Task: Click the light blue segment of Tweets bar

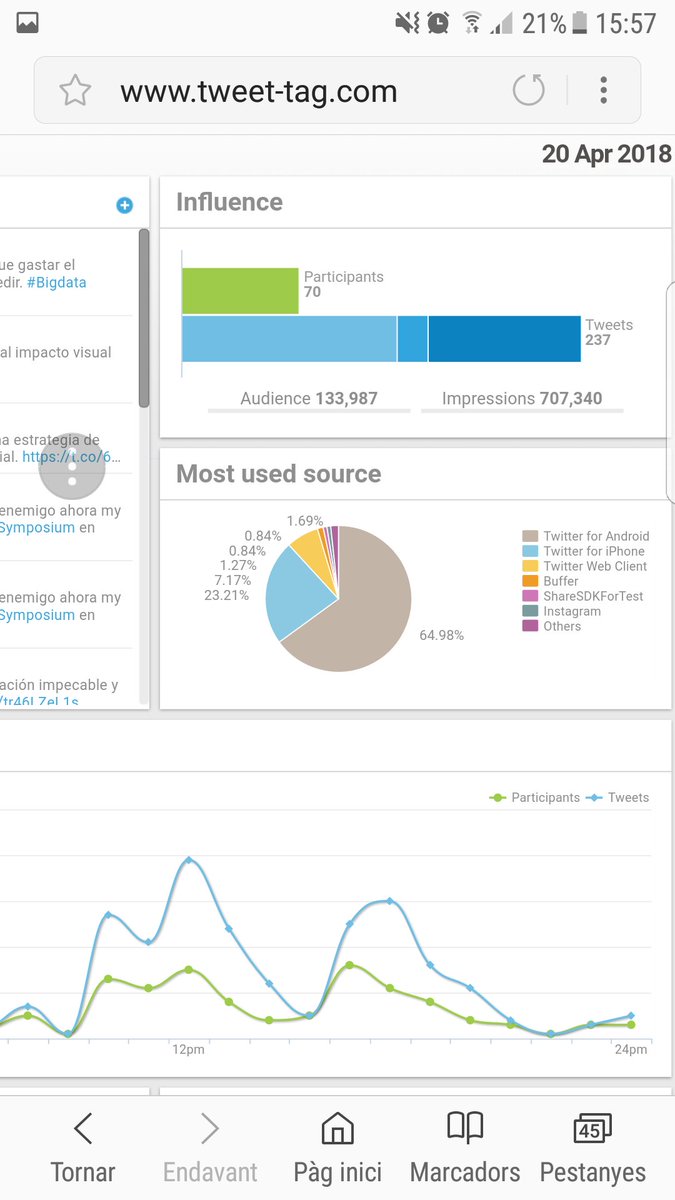Action: (289, 338)
